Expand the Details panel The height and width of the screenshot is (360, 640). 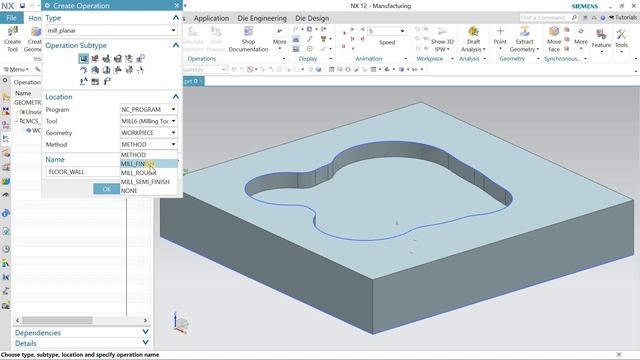coord(145,343)
